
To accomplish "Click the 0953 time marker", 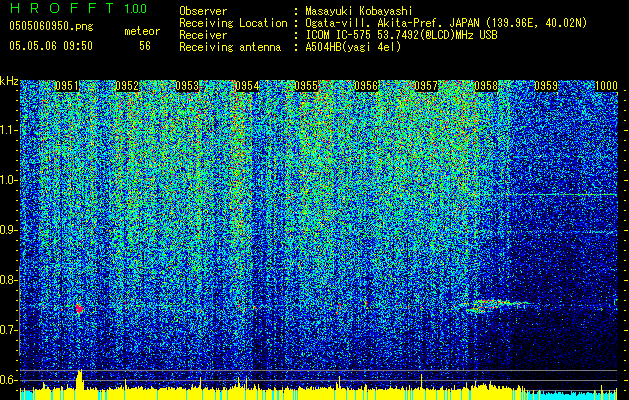I will click(x=187, y=86).
